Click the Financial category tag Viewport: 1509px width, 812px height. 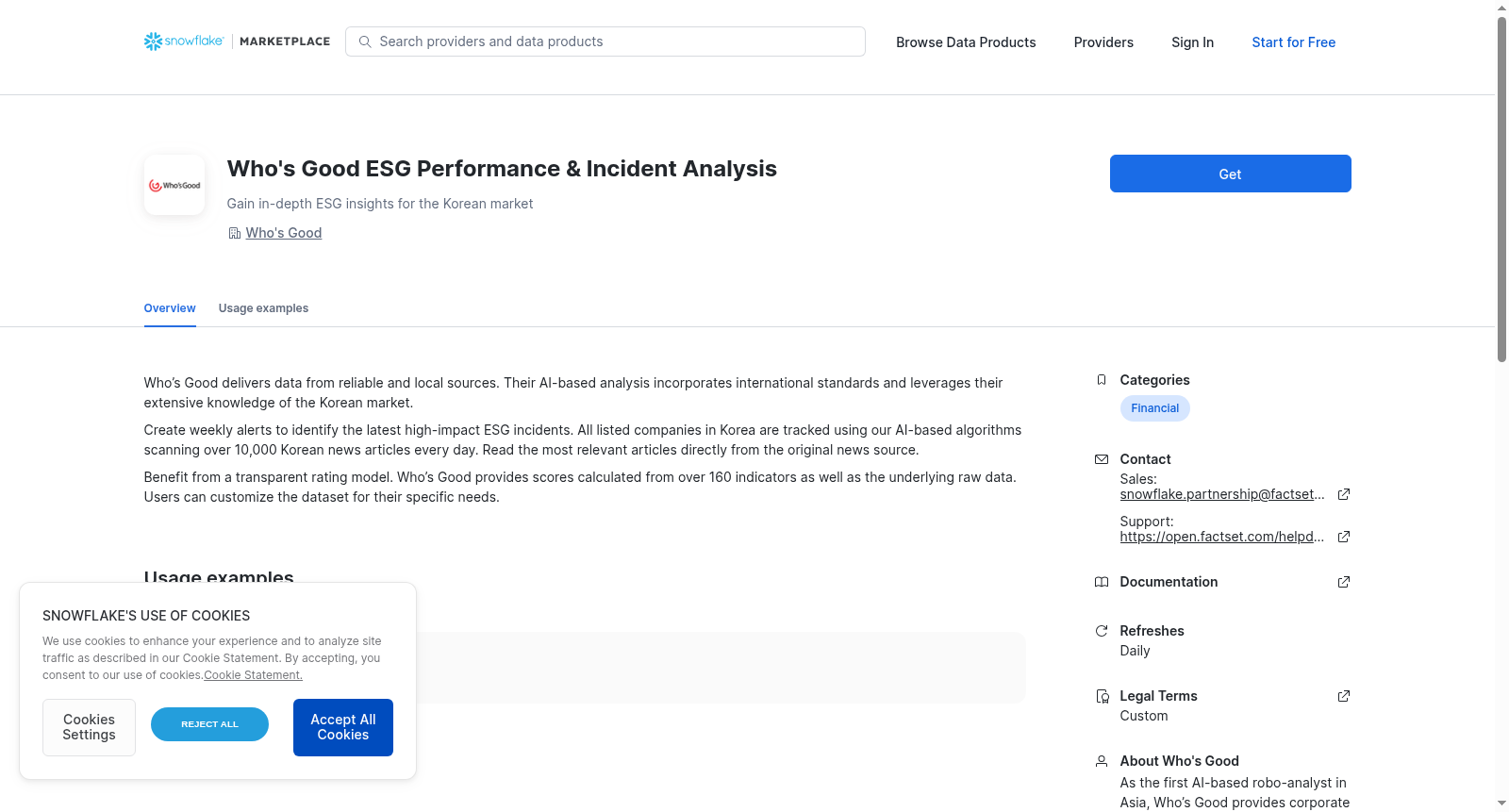coord(1154,408)
